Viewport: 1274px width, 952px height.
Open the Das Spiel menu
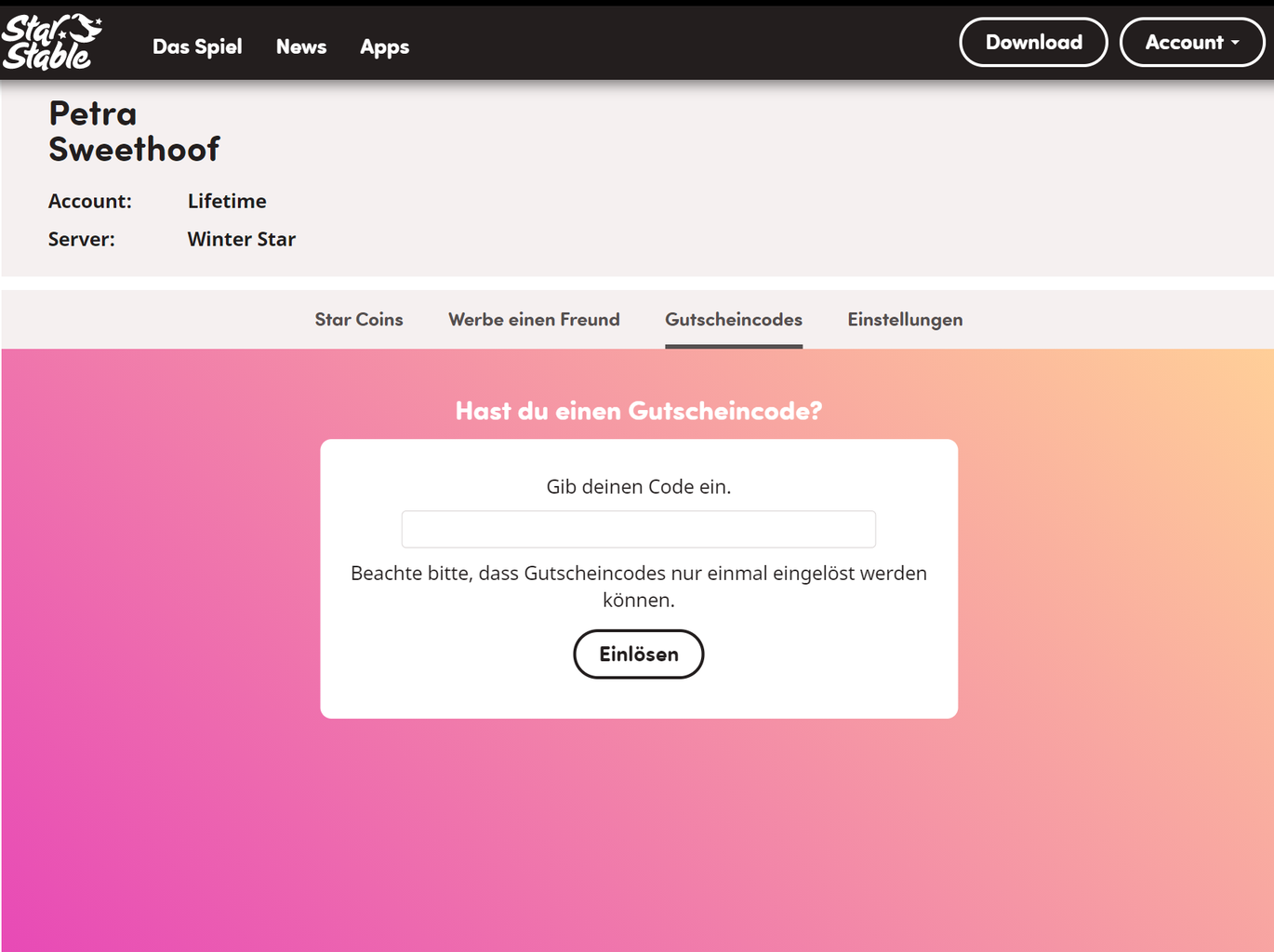(x=197, y=46)
